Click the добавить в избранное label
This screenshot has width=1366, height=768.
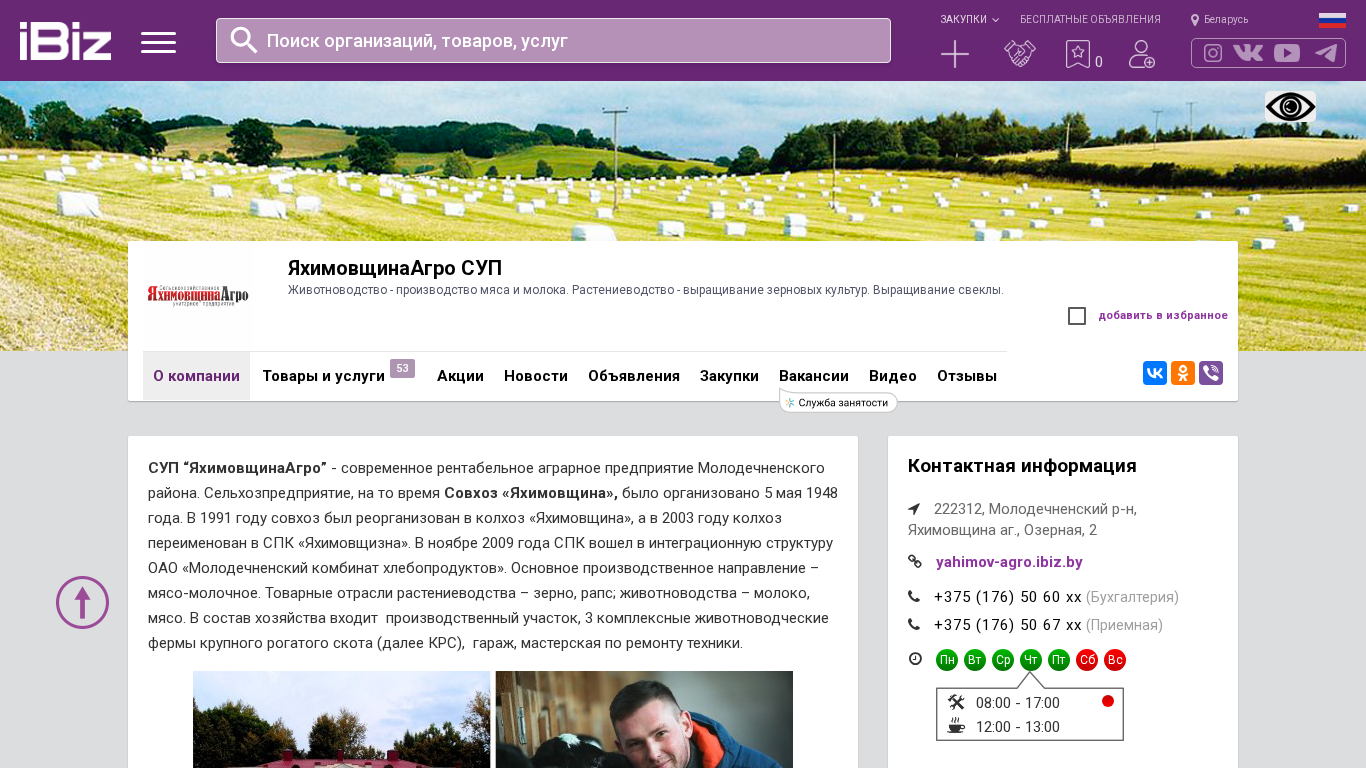click(x=1163, y=316)
